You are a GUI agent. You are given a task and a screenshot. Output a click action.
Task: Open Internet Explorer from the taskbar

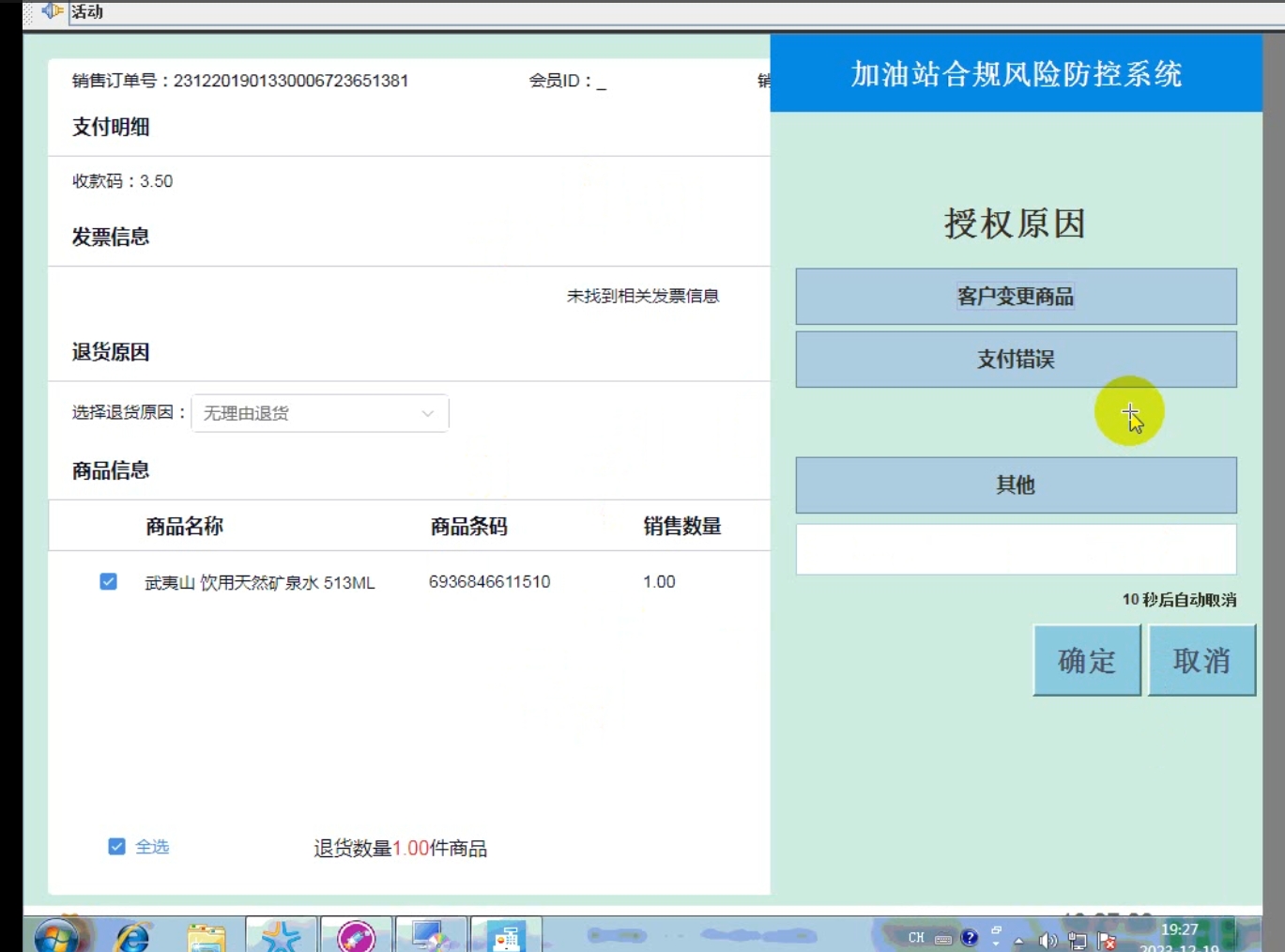(132, 937)
